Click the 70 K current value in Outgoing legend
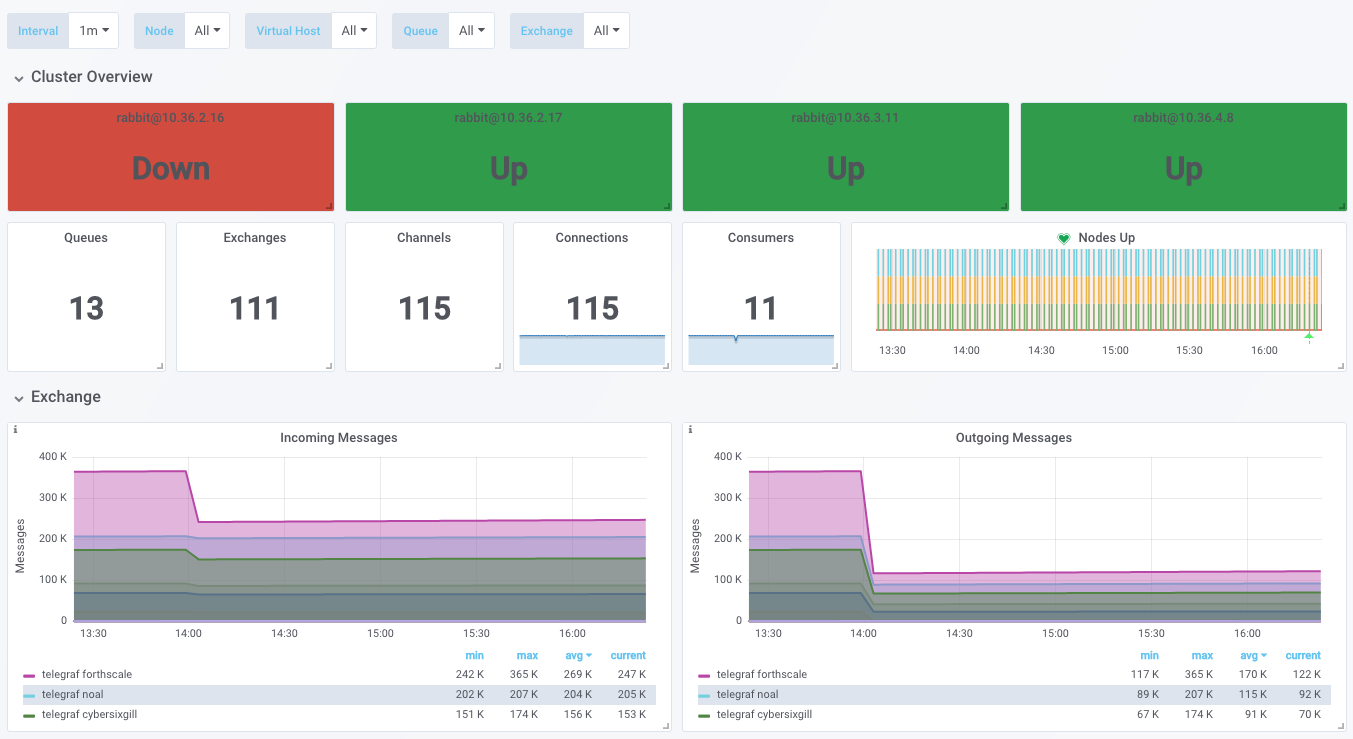 (x=1309, y=715)
